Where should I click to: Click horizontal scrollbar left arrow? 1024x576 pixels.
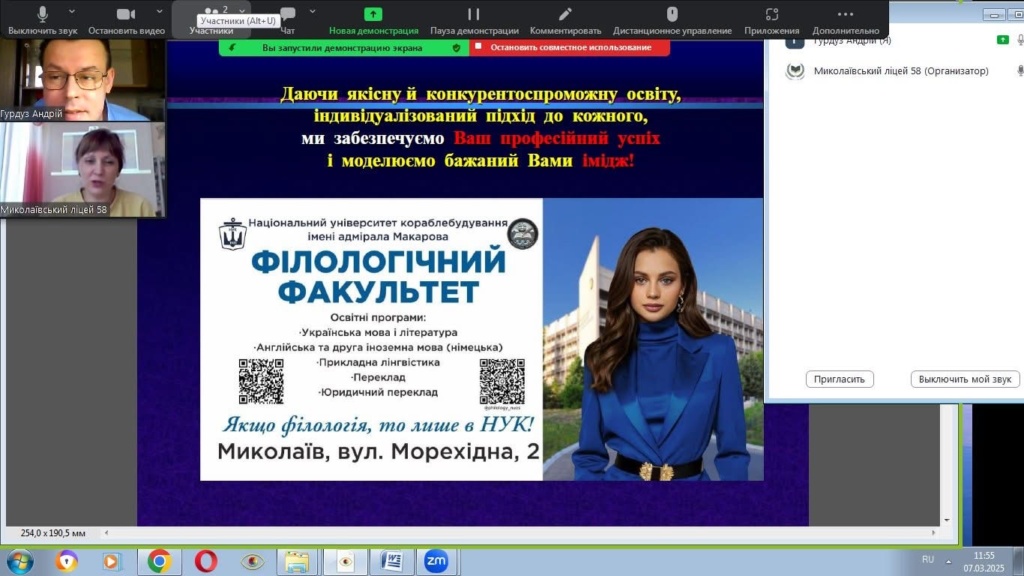106,533
